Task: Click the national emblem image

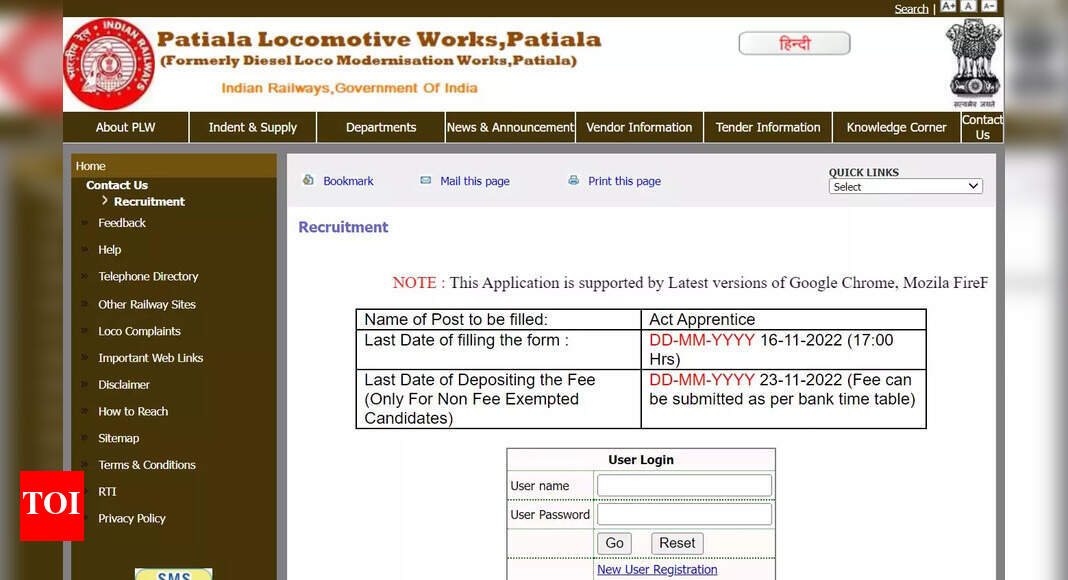Action: (x=972, y=62)
